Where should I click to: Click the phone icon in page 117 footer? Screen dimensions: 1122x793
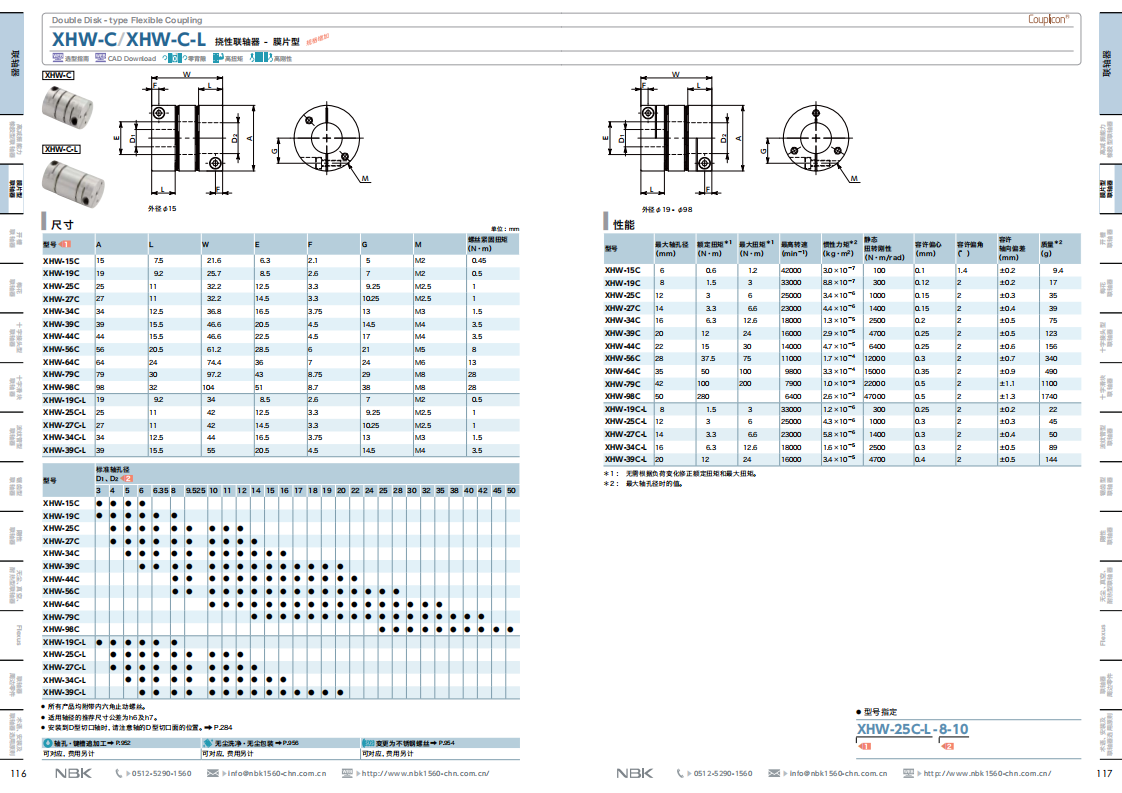680,773
